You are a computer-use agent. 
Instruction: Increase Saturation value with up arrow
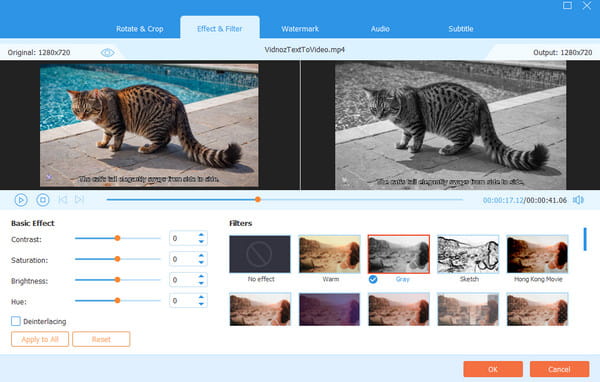(x=201, y=256)
